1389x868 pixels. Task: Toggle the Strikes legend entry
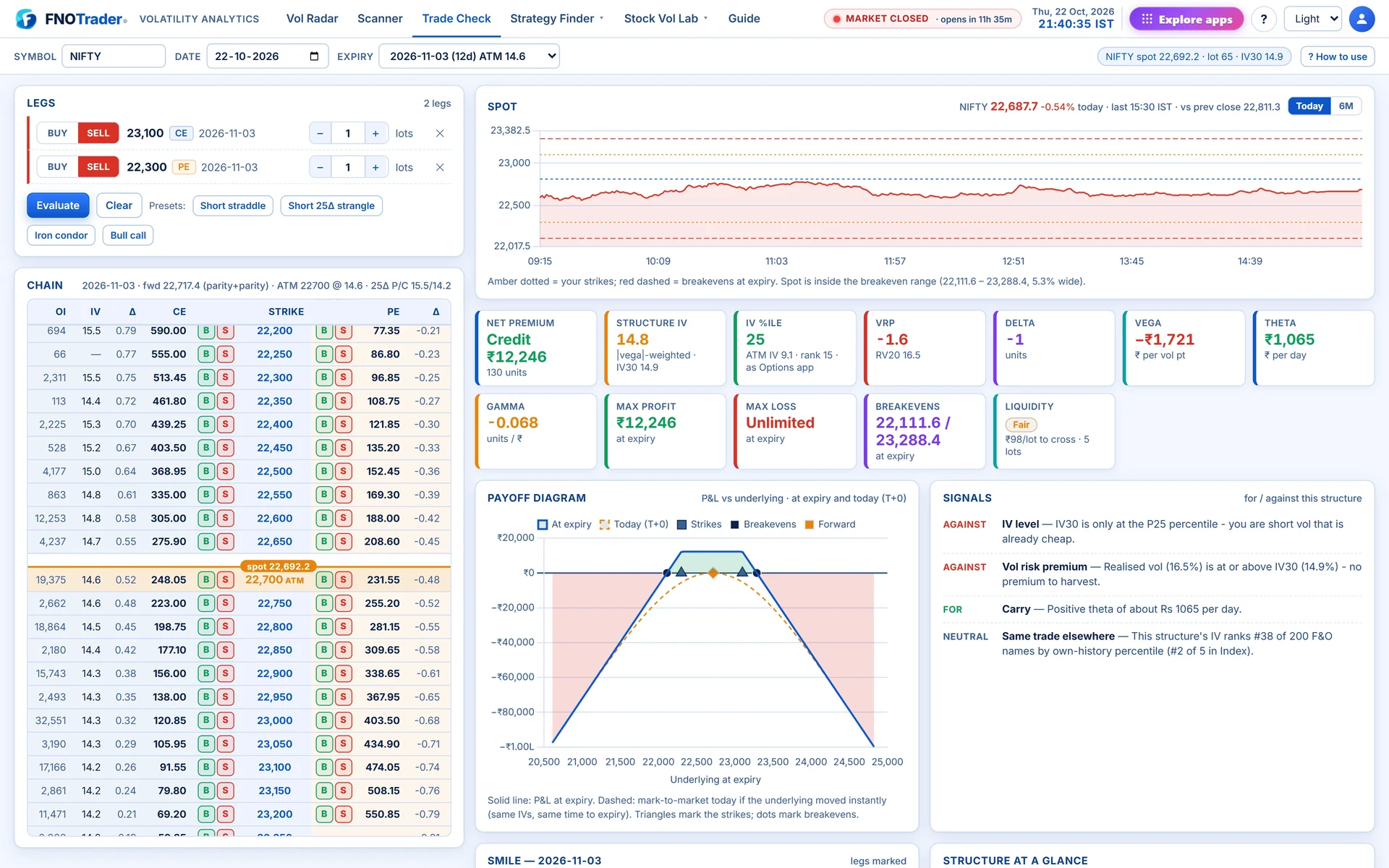[x=699, y=524]
